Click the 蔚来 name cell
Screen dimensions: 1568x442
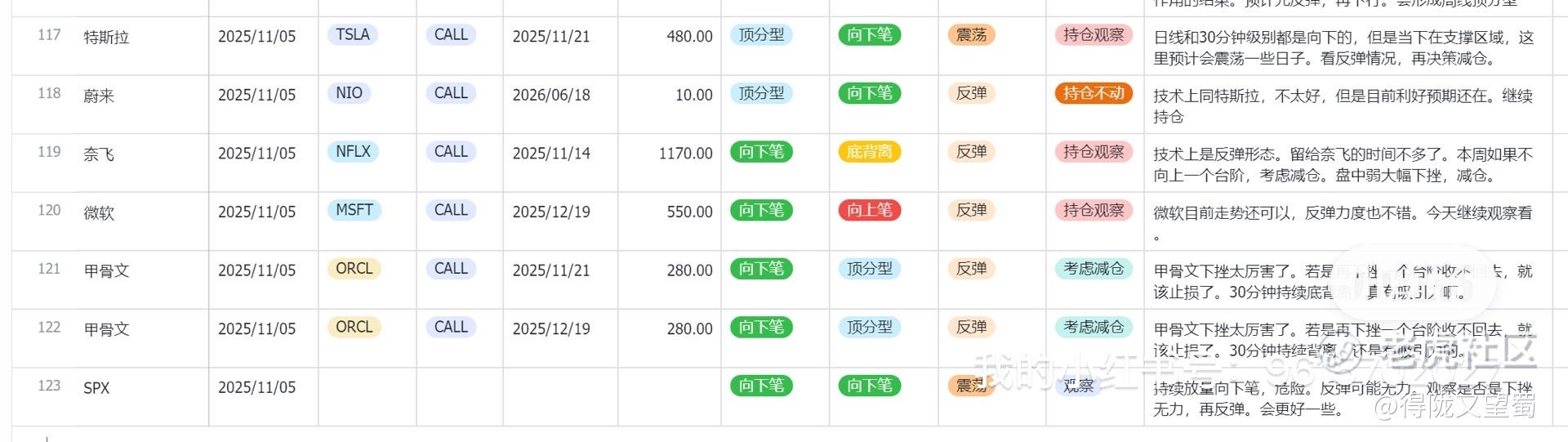99,96
